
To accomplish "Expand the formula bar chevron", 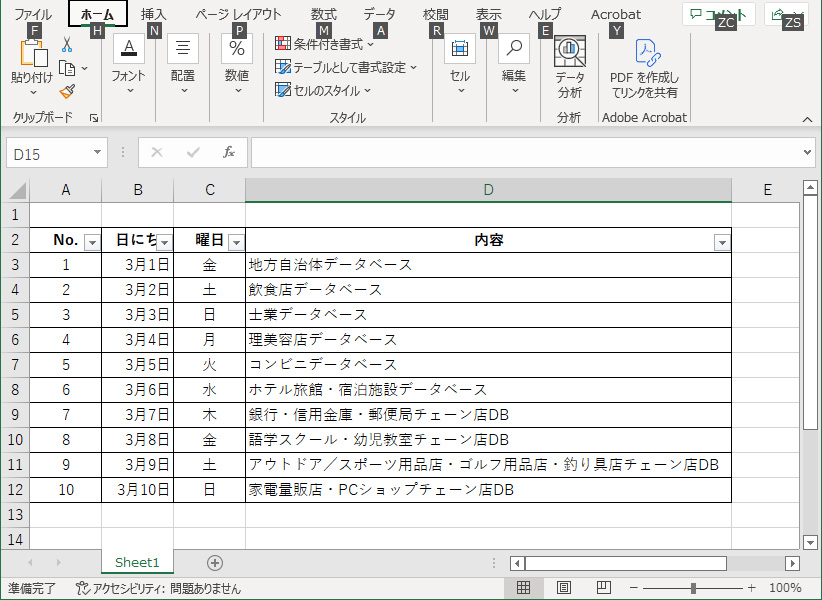I will [807, 152].
